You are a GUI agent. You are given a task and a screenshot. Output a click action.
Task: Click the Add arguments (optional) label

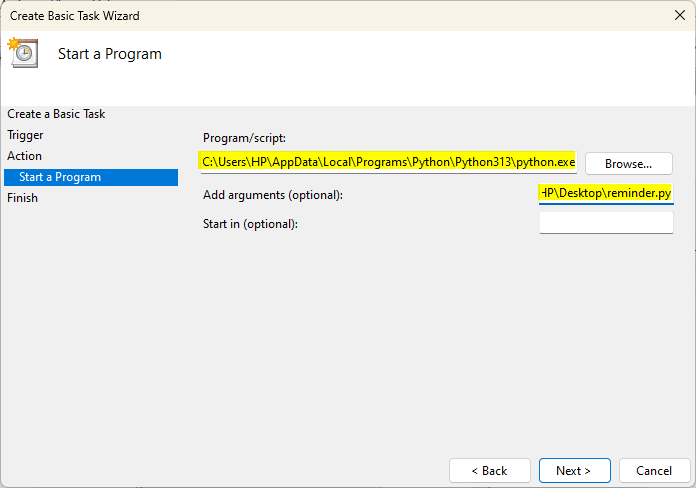[272, 194]
